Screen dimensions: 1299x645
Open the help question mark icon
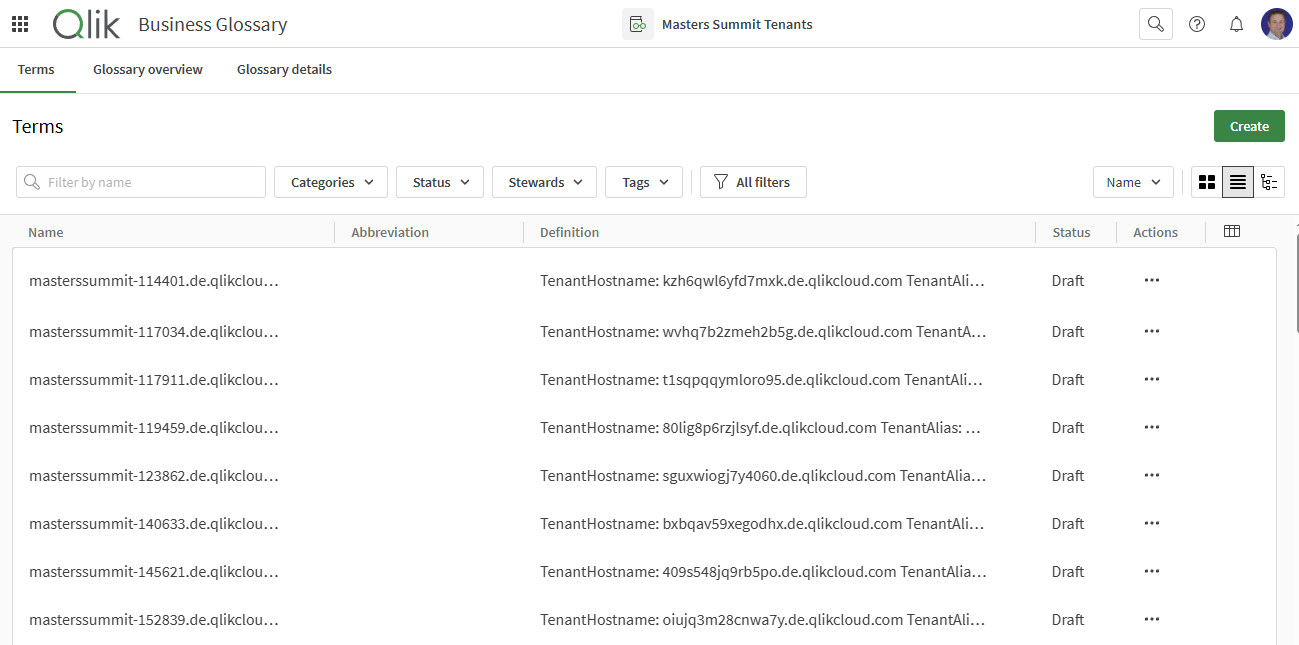[1196, 24]
